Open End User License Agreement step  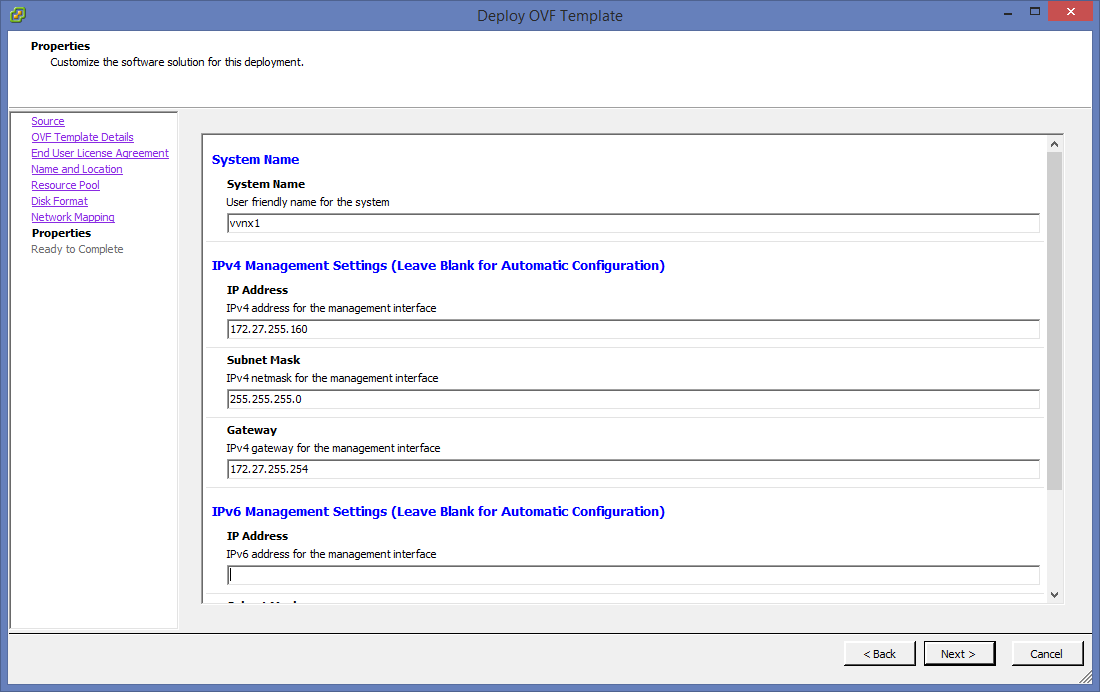click(100, 153)
